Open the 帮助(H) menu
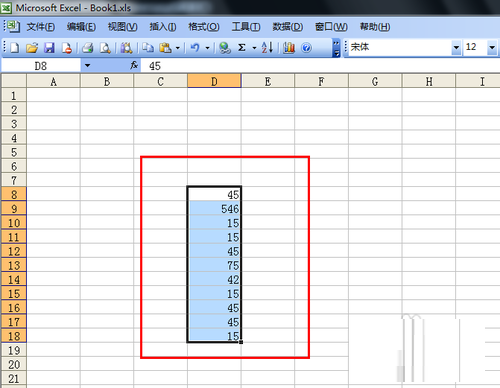This screenshot has width=500, height=388. pos(375,27)
